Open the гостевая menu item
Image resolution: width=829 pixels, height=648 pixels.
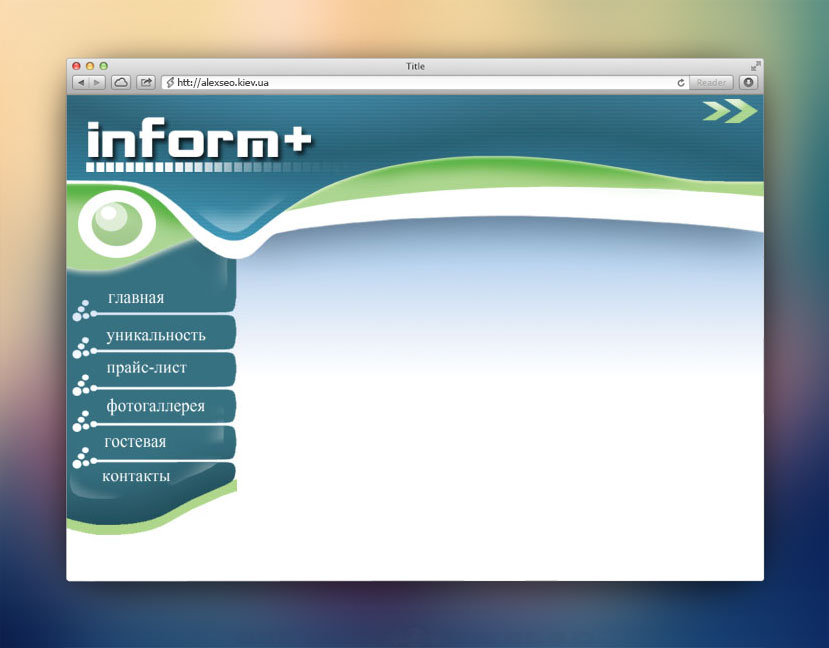(x=135, y=441)
